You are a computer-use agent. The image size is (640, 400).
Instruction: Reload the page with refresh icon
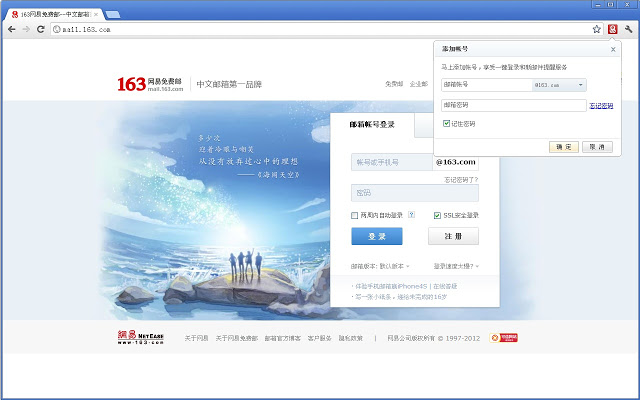coord(40,29)
